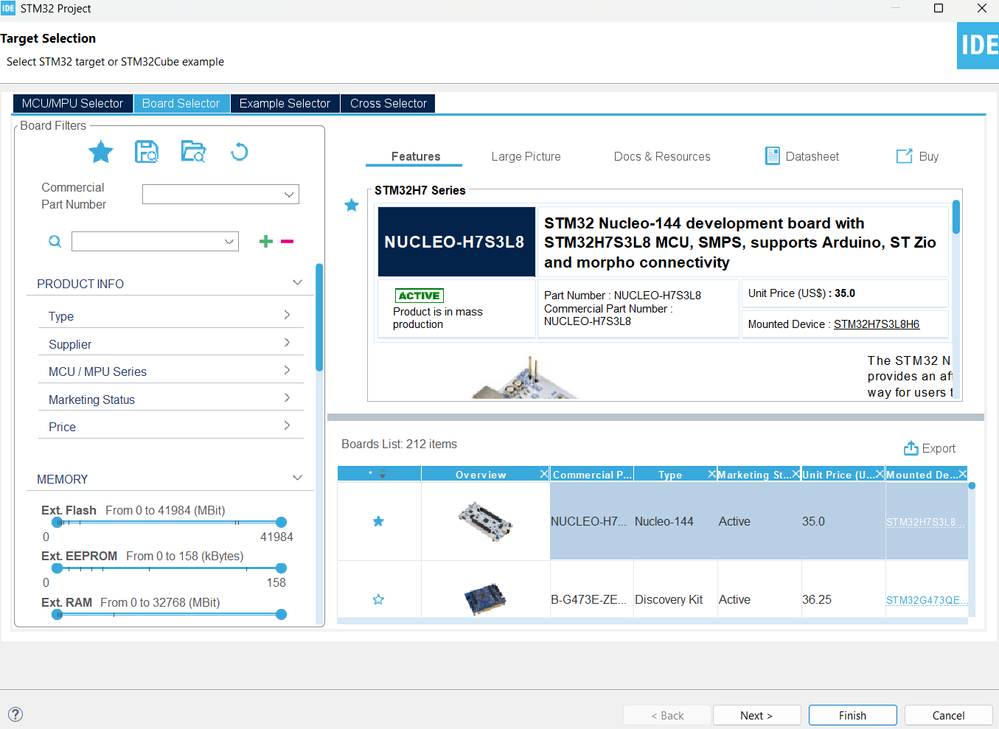
Task: Collapse the MEMORY section chevron
Action: pyautogui.click(x=297, y=478)
